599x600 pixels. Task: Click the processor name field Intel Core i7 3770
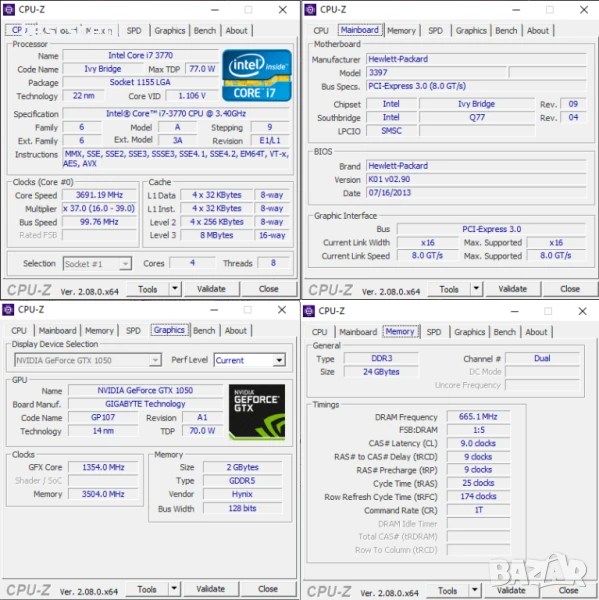(140, 55)
